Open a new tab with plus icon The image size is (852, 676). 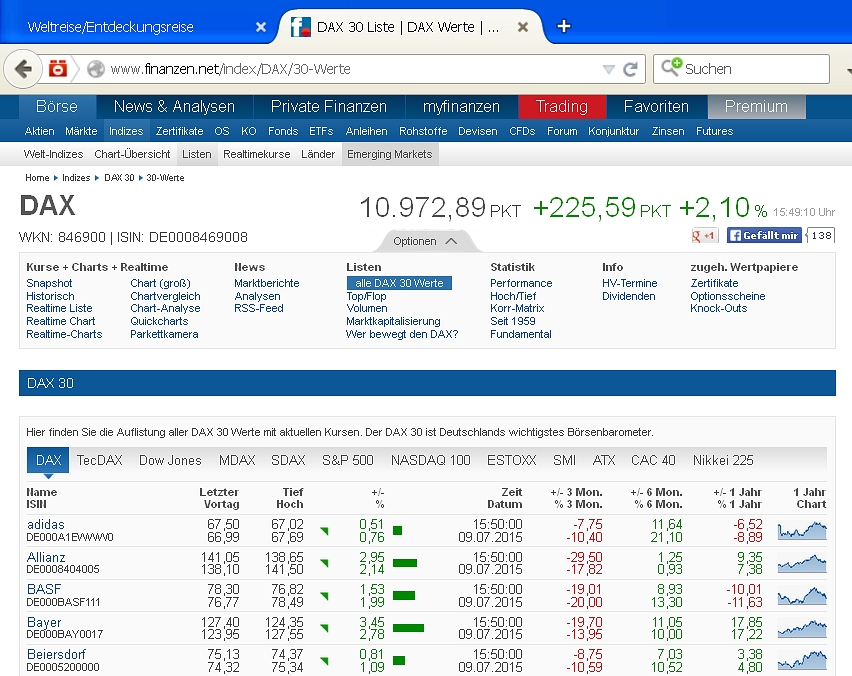563,26
